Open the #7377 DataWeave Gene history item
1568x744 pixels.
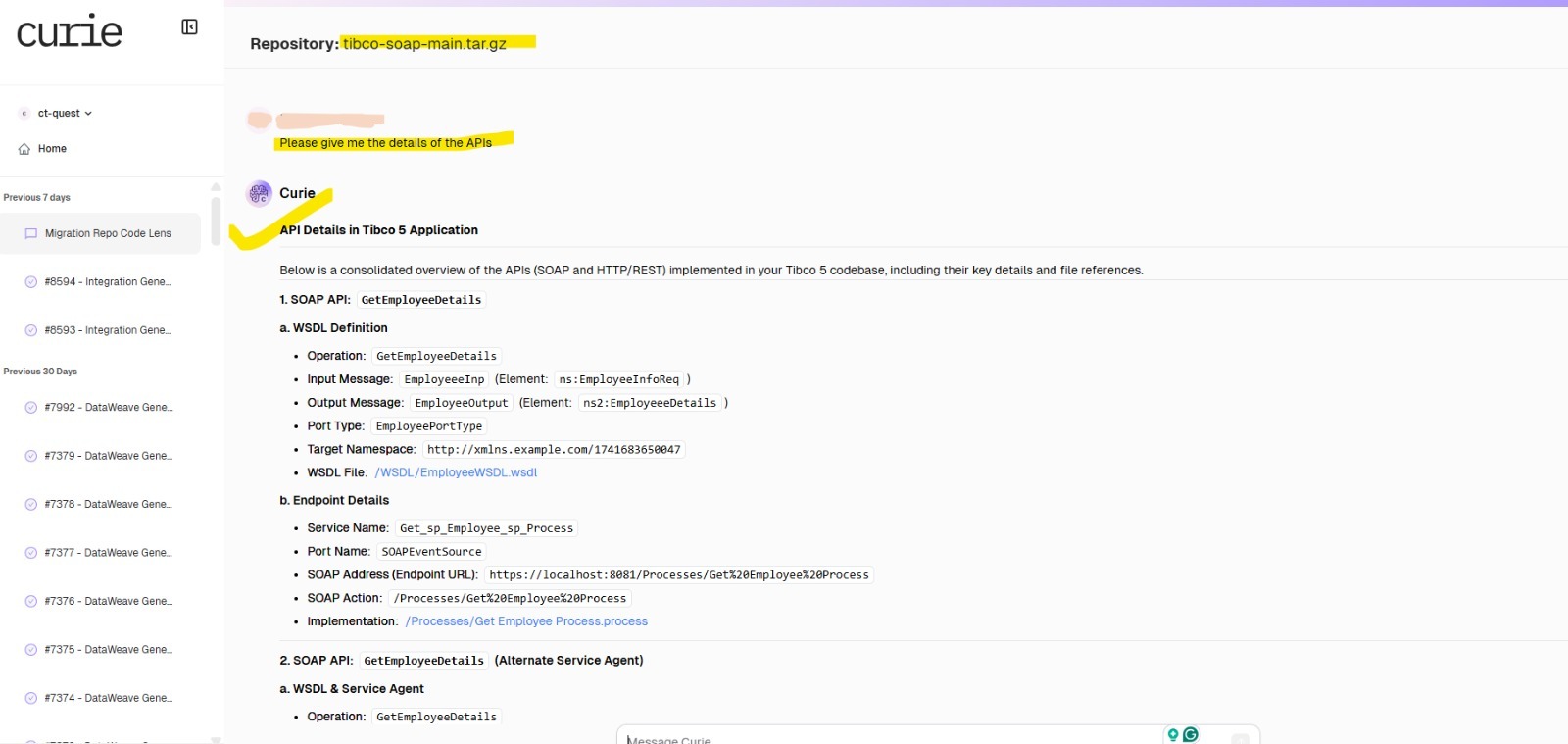(108, 553)
